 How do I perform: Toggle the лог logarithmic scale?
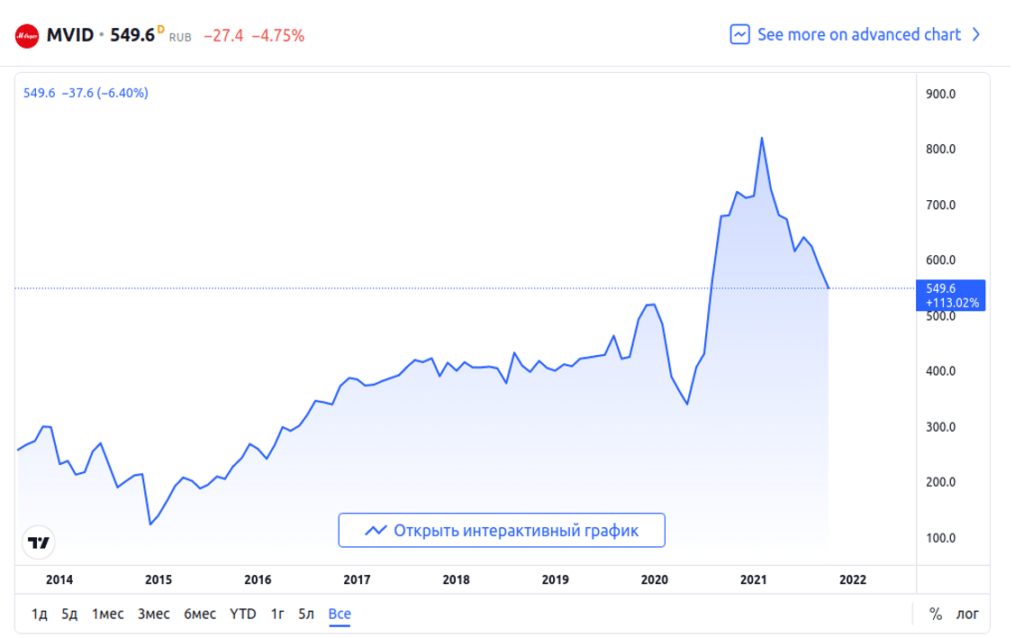(968, 614)
